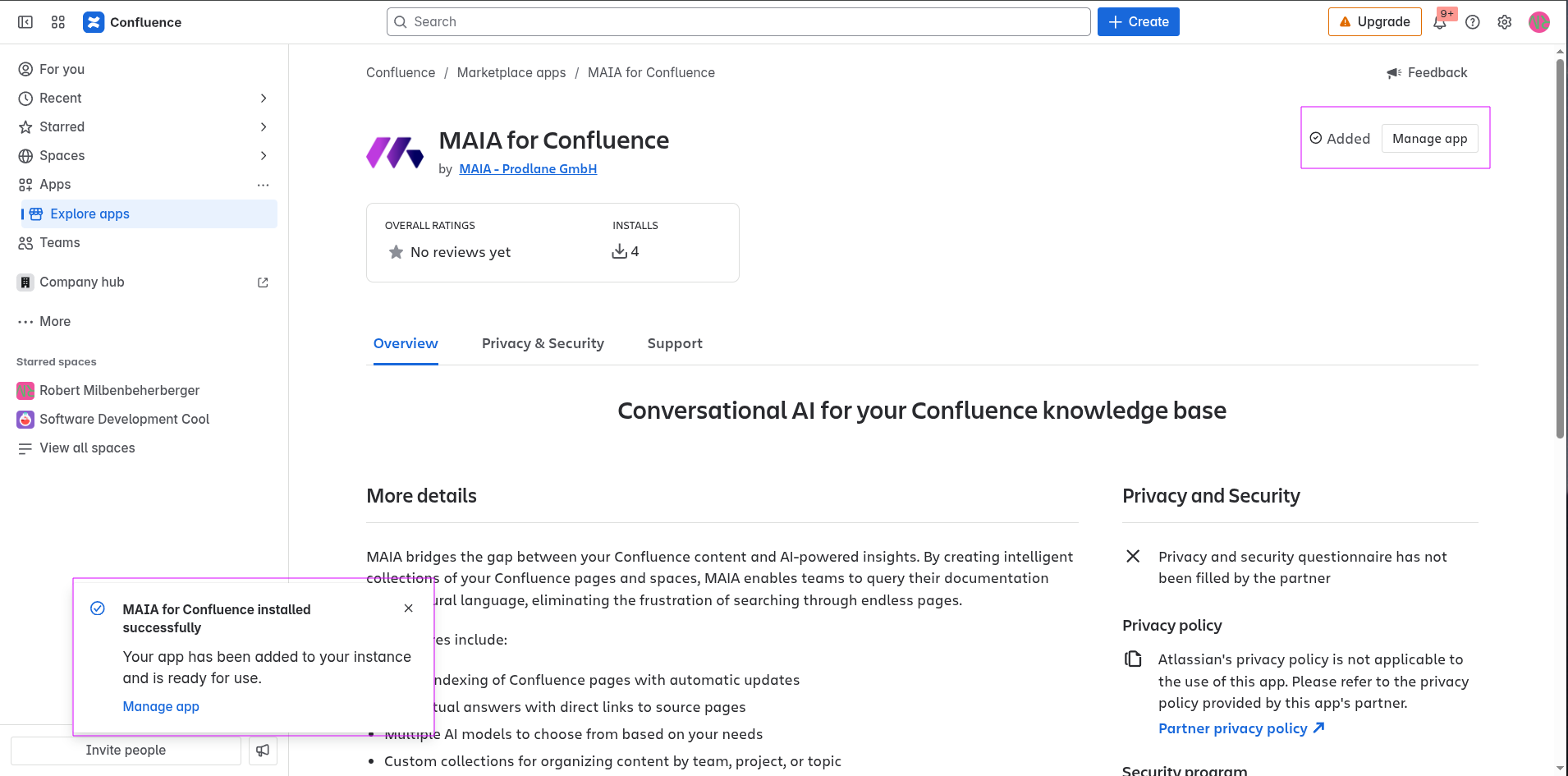Click Company hub external link icon
Image resolution: width=1568 pixels, height=776 pixels.
pos(263,282)
